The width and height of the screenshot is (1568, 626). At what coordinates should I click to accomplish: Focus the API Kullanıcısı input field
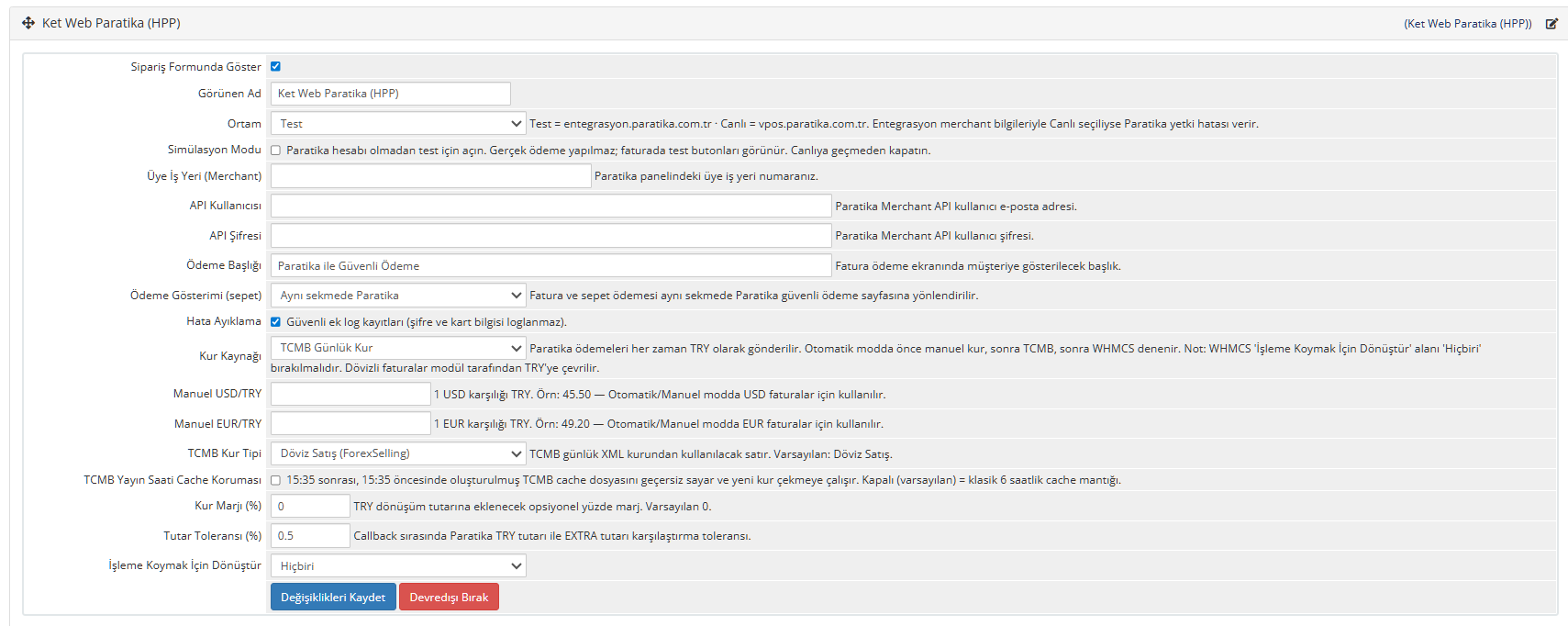click(x=550, y=206)
